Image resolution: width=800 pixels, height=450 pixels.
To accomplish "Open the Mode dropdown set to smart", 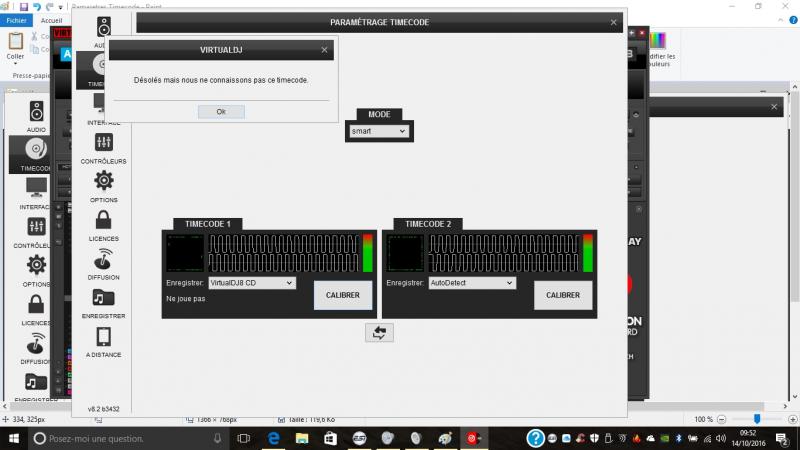I will (x=378, y=131).
